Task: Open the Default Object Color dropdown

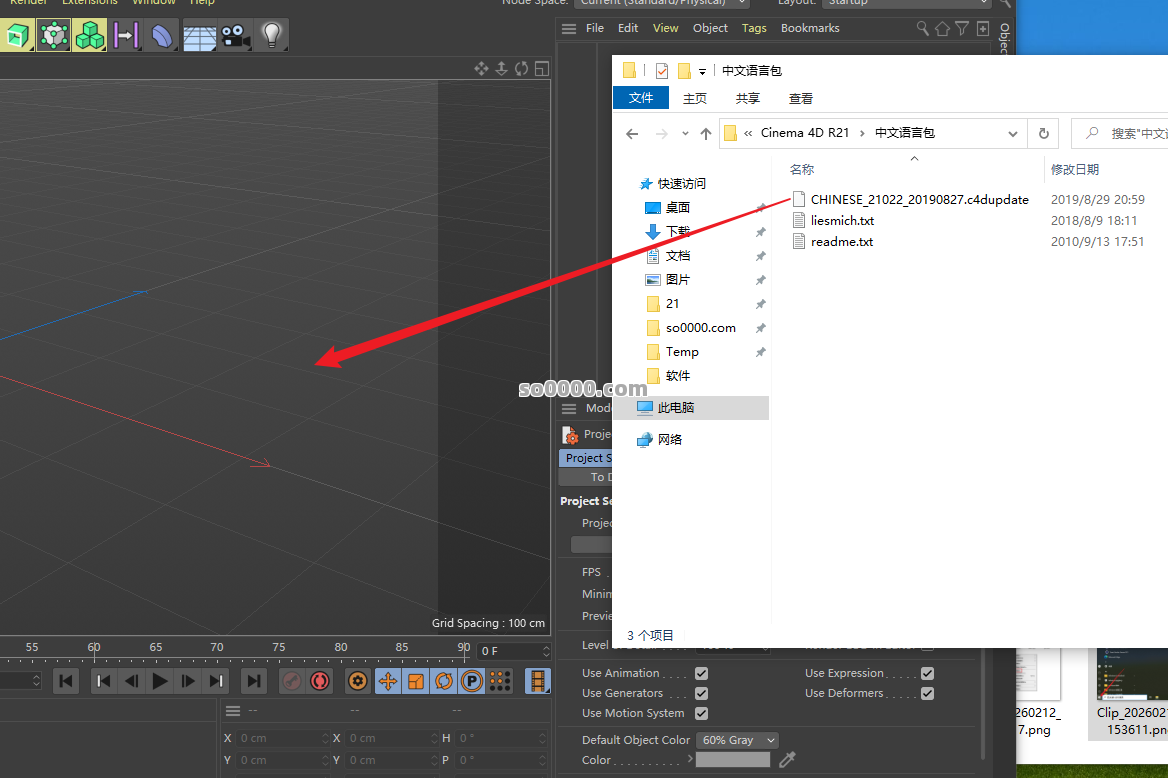Action: (737, 740)
